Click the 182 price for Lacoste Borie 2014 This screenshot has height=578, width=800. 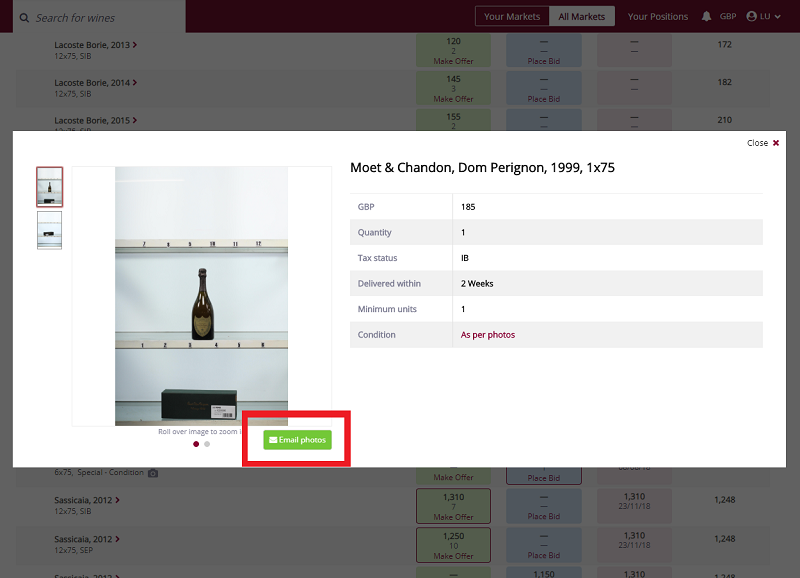point(724,82)
